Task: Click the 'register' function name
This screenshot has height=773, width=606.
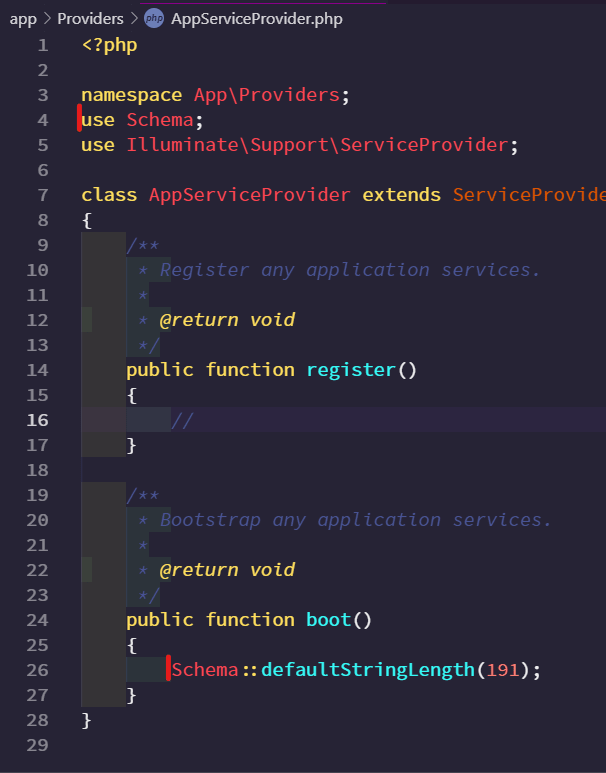Action: click(x=351, y=370)
